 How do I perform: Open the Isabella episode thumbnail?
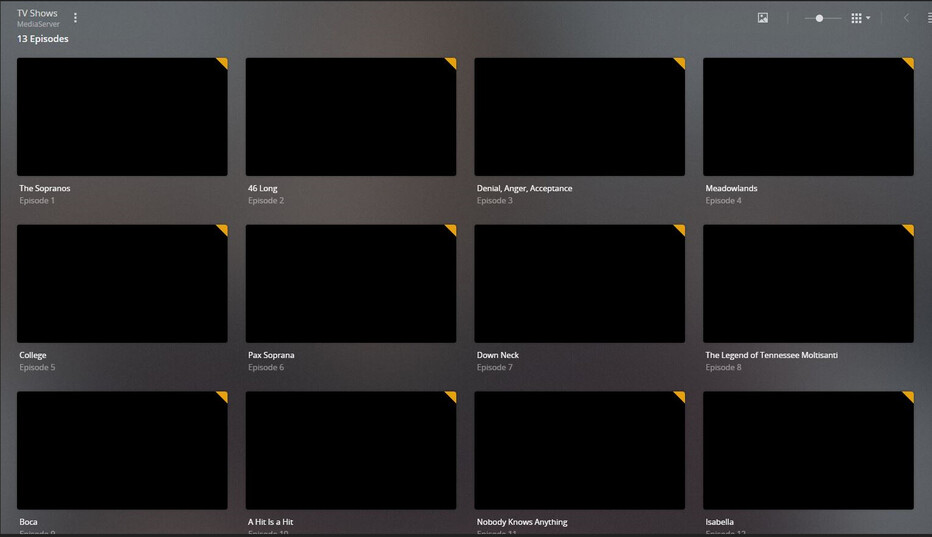coord(808,450)
